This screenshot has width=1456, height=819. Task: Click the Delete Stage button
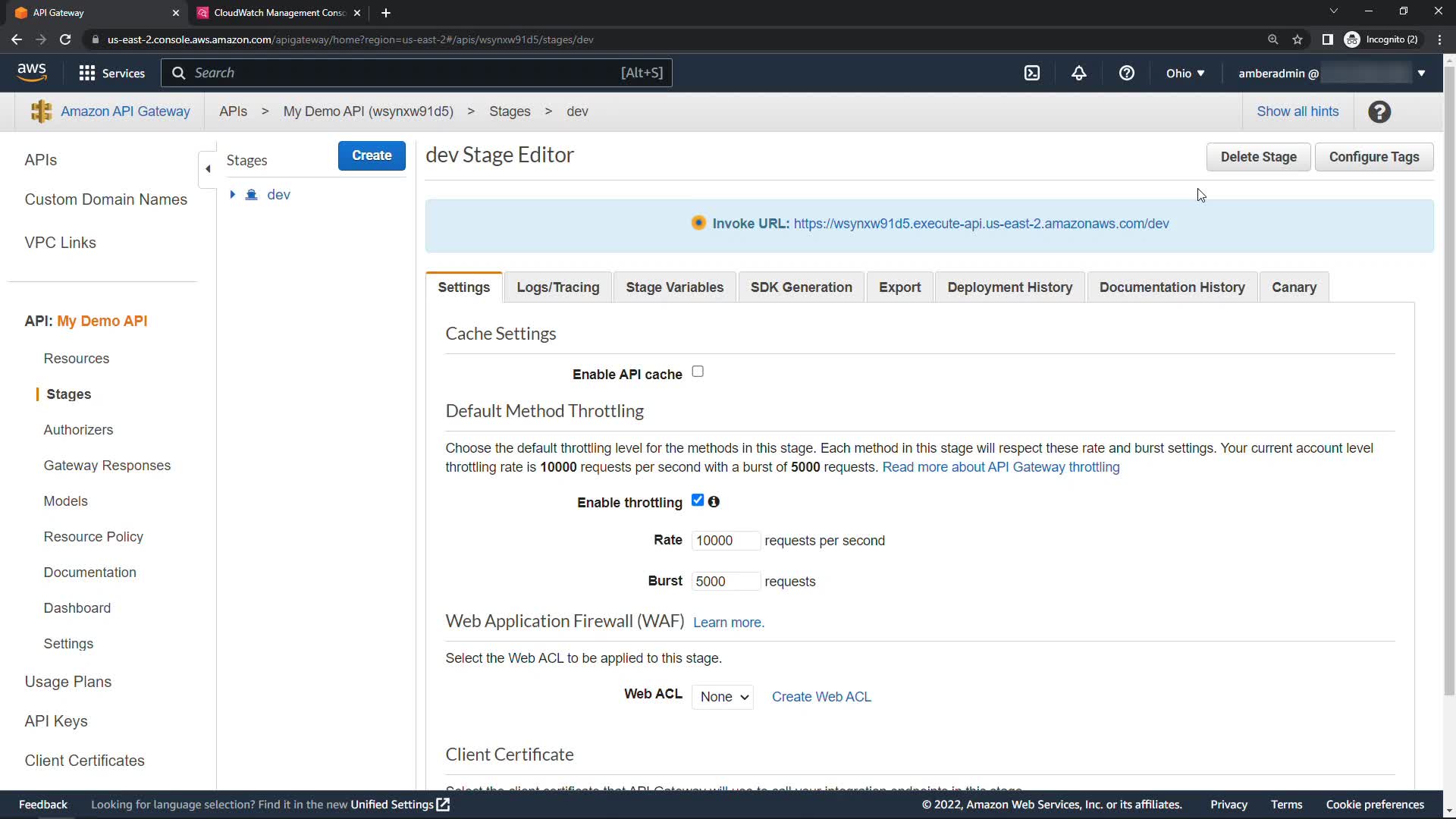(1258, 157)
